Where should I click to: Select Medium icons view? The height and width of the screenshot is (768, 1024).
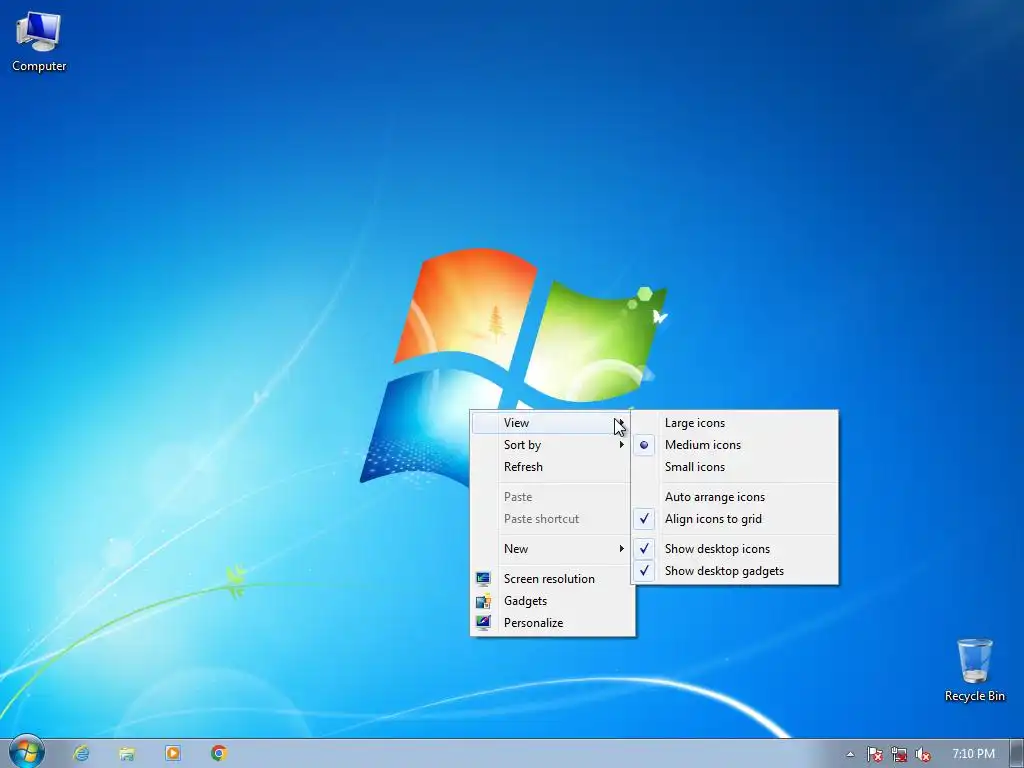[x=735, y=445]
